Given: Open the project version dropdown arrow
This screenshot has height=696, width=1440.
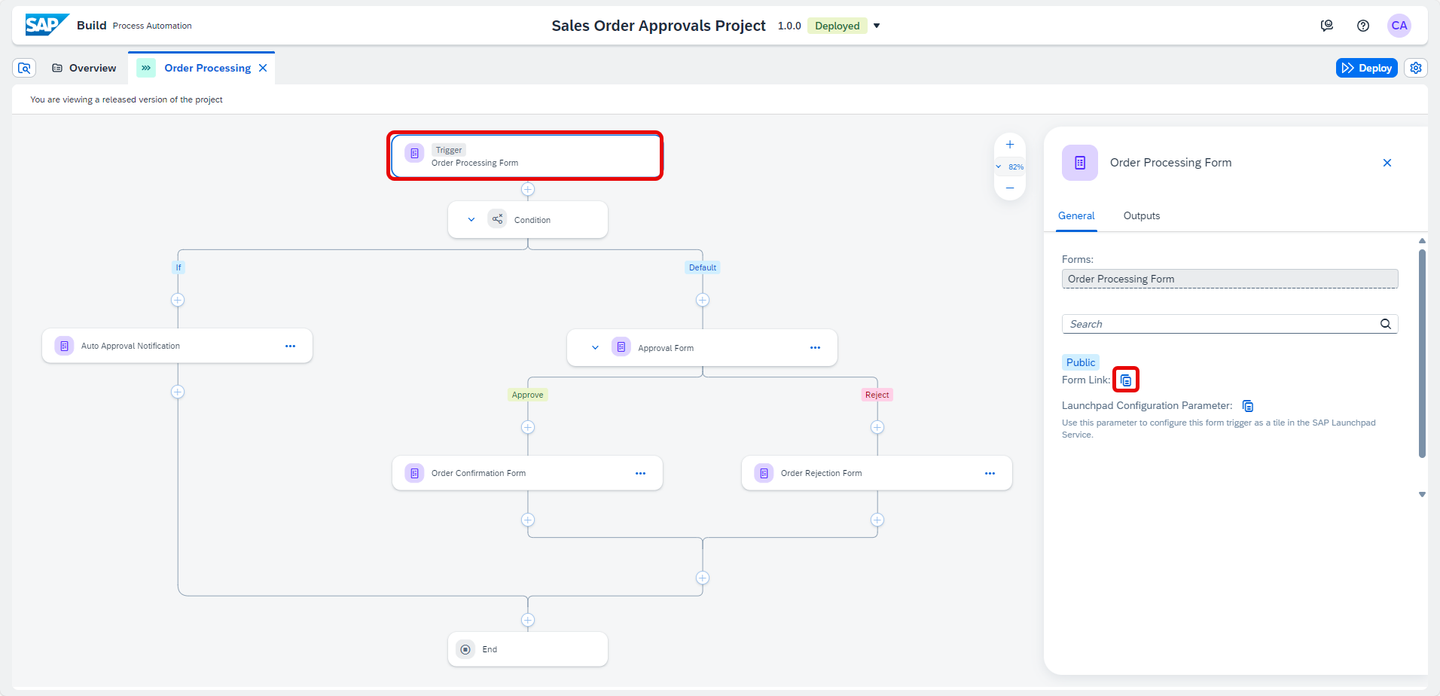Looking at the screenshot, I should click(877, 26).
